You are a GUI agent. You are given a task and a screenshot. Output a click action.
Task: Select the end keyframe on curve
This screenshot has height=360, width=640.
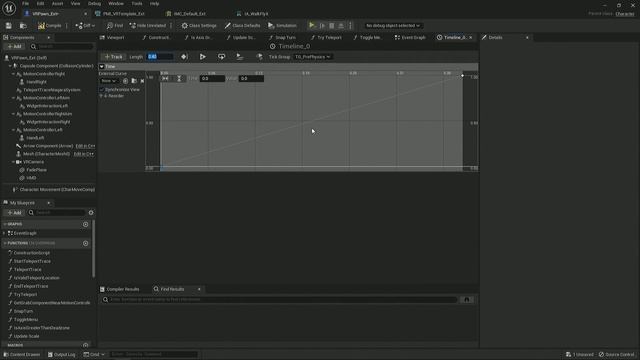point(462,76)
